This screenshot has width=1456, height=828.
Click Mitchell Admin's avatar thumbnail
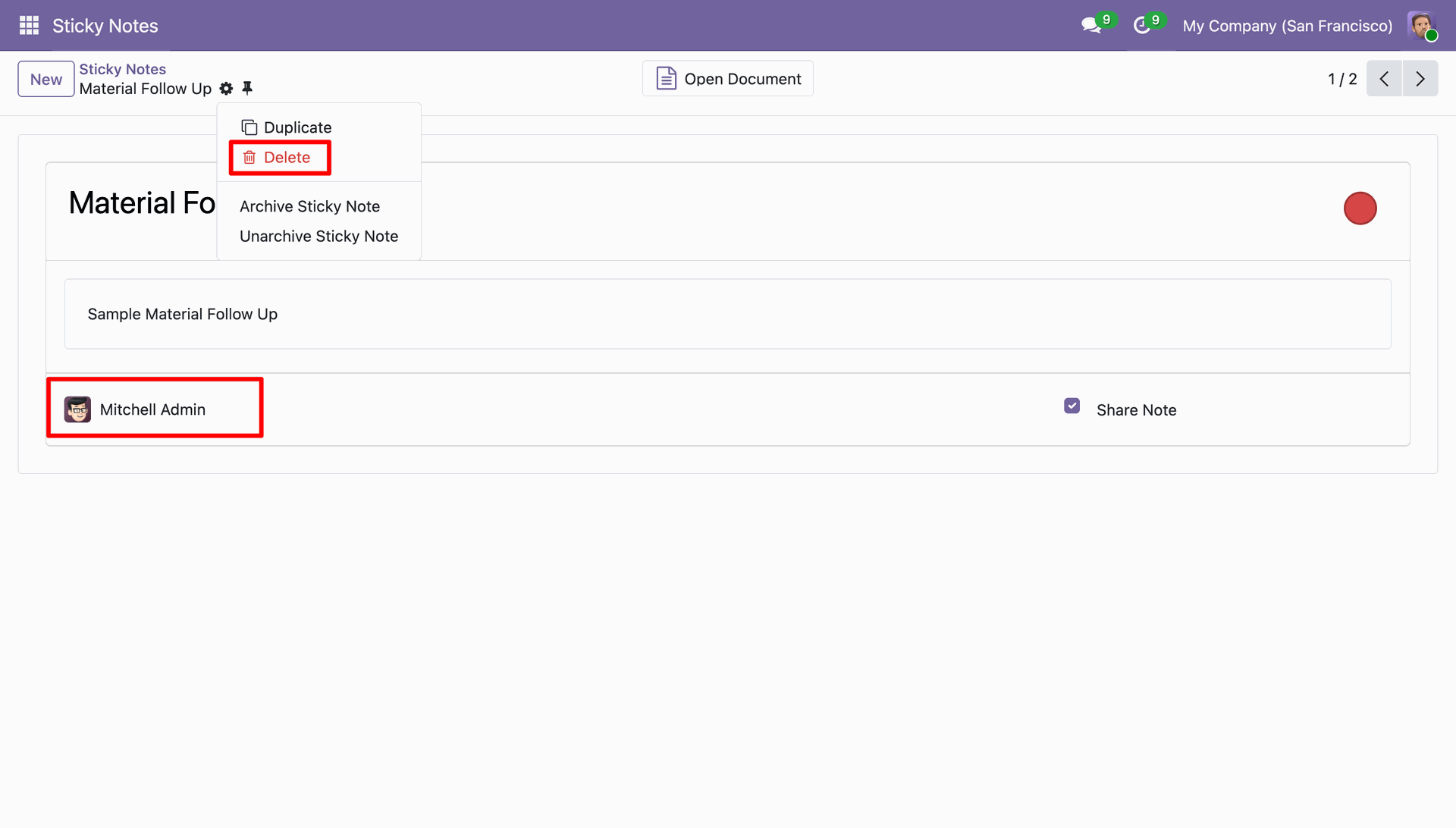click(x=77, y=409)
